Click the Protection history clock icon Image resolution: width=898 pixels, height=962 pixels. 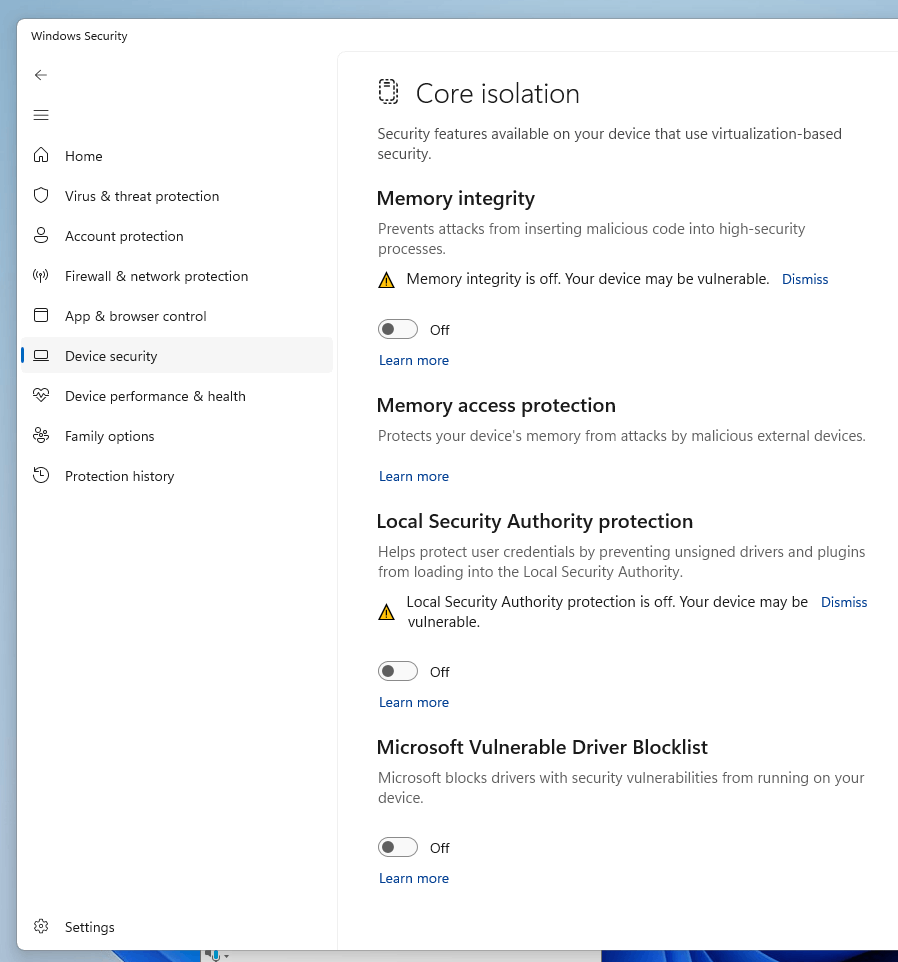tap(41, 475)
